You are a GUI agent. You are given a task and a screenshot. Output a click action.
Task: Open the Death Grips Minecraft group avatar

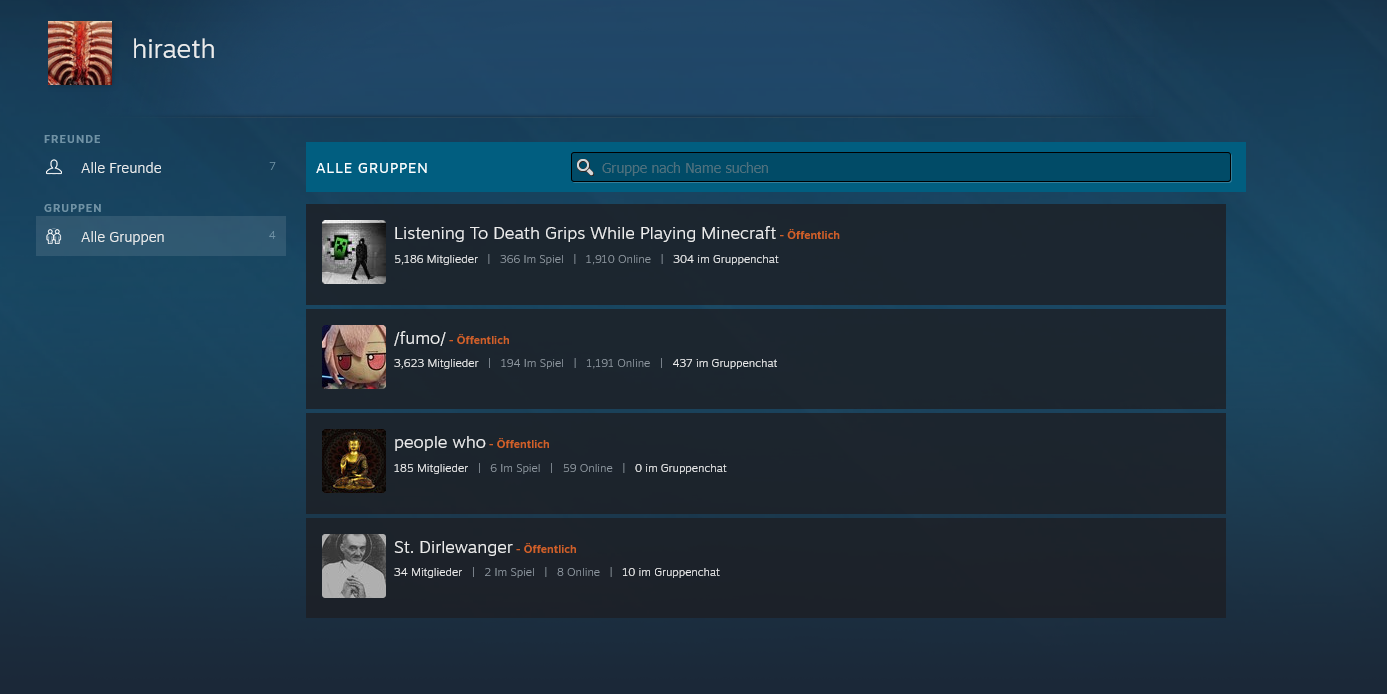[354, 252]
